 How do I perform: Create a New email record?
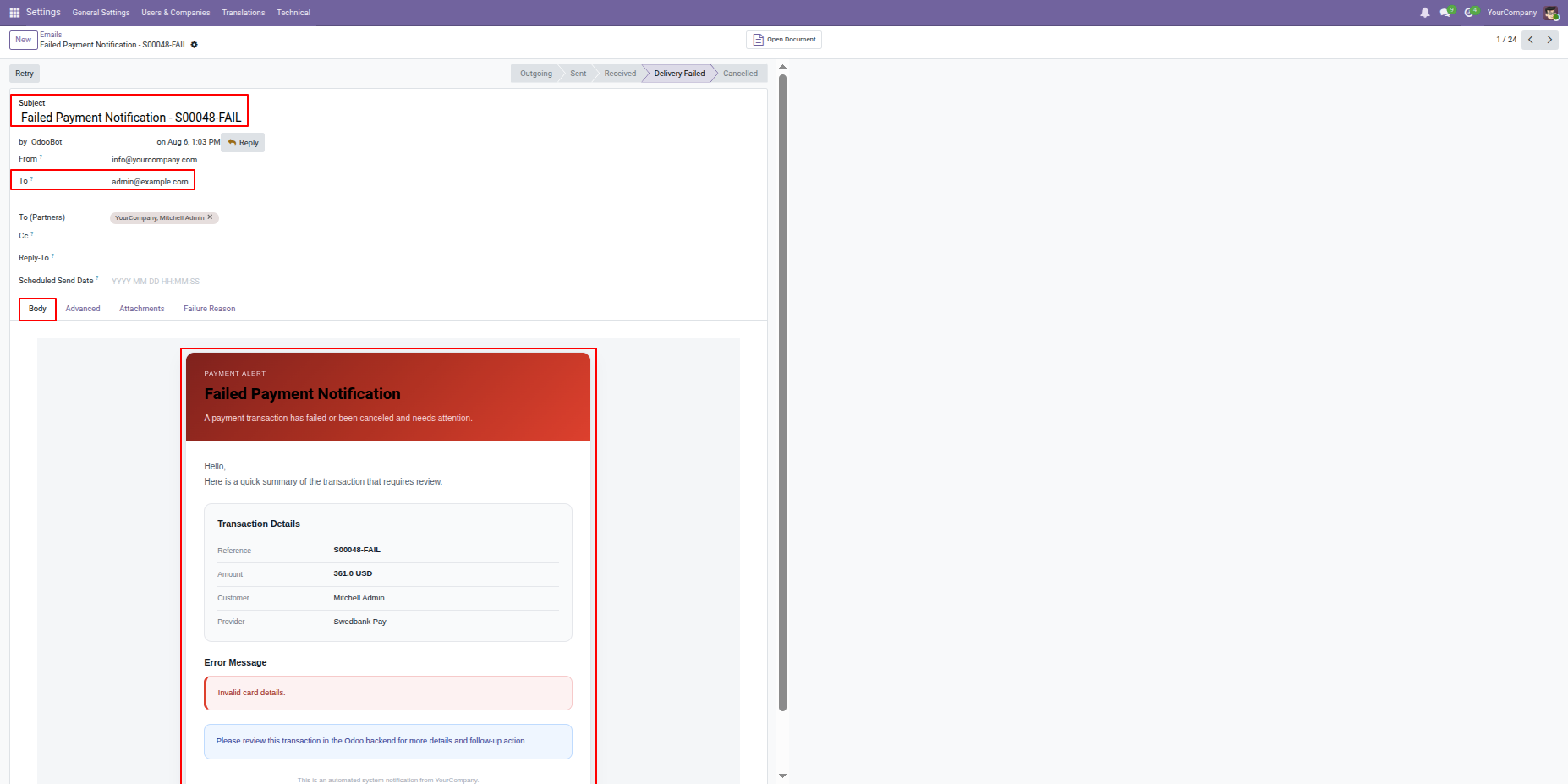(x=24, y=40)
